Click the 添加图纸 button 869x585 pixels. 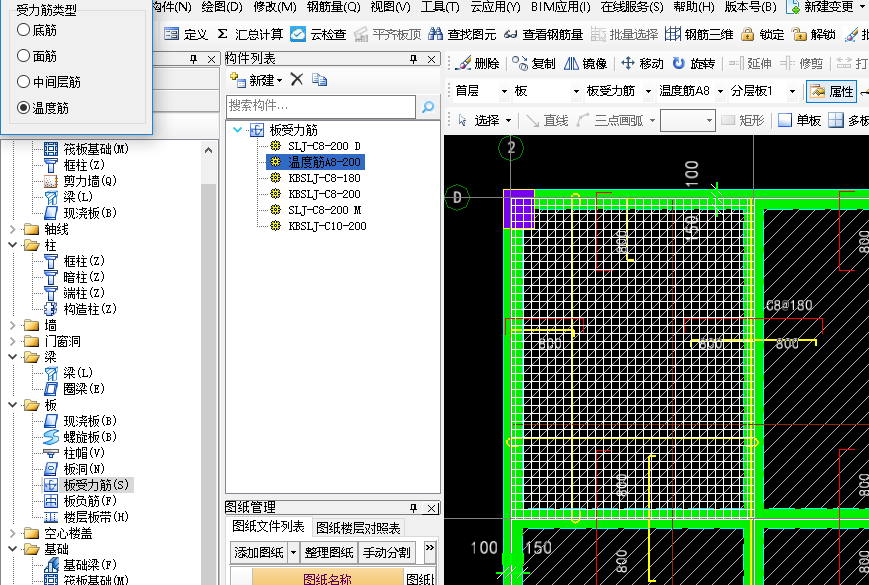(x=259, y=552)
